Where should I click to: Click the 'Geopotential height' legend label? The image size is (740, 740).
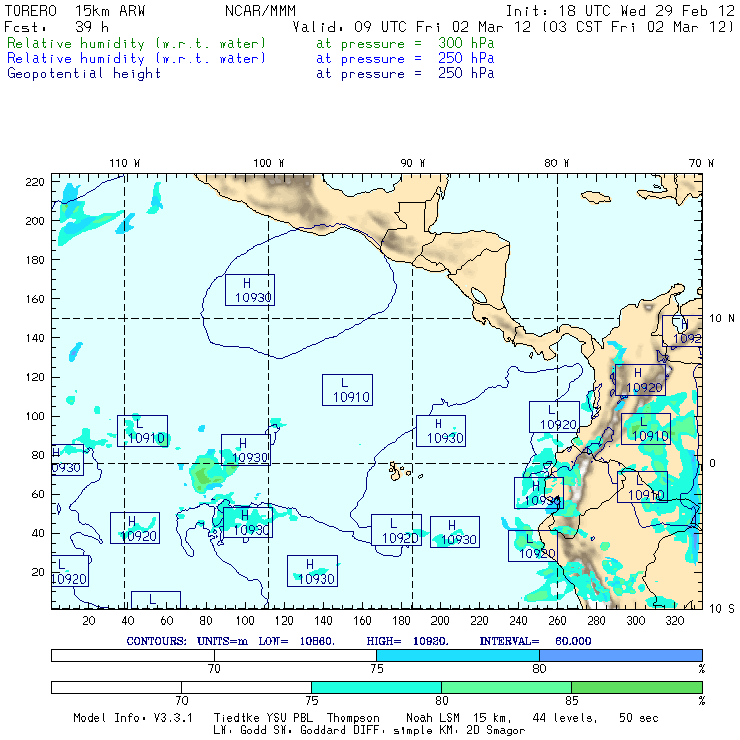pyautogui.click(x=84, y=74)
